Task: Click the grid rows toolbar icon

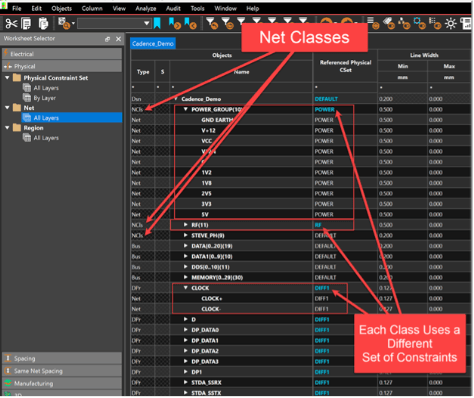Action: click(x=435, y=23)
